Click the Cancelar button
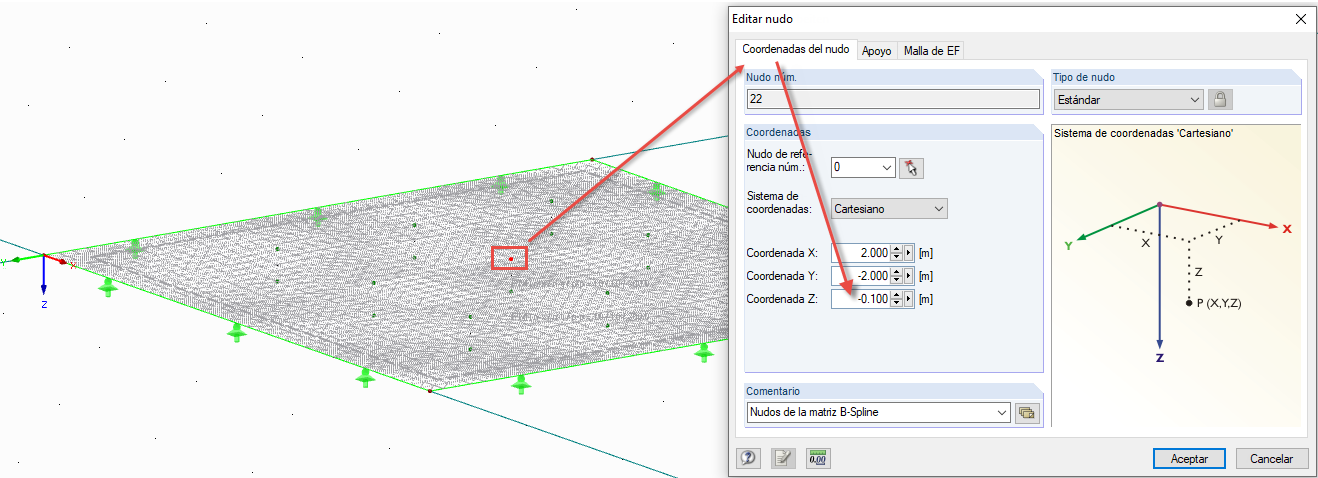Viewport: 1318px width, 478px height. [x=1271, y=458]
